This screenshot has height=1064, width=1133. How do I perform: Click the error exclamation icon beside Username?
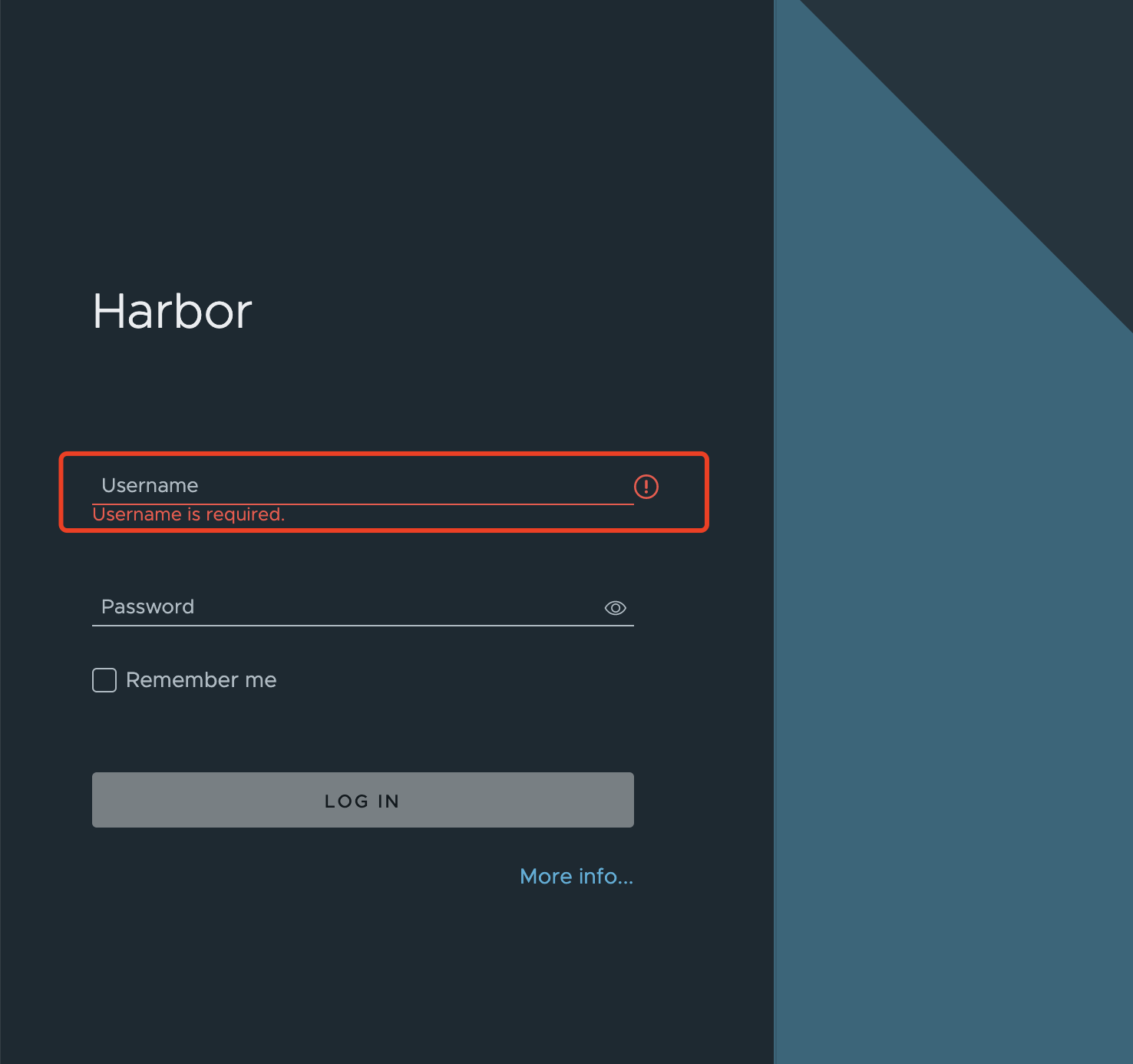647,485
